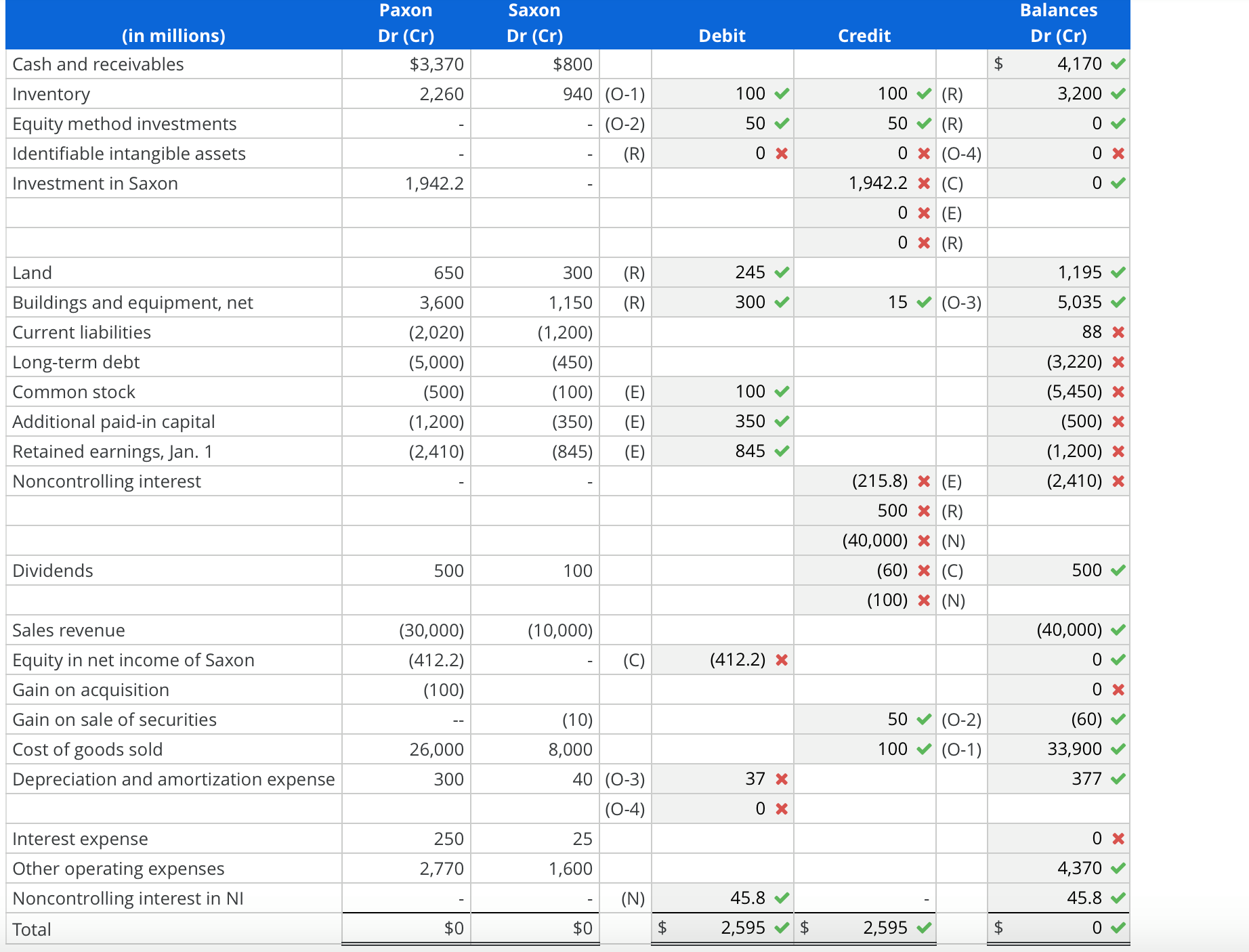The width and height of the screenshot is (1249, 952).
Task: Click Depreciation (O-3) debit field showing 37
Action: [722, 779]
